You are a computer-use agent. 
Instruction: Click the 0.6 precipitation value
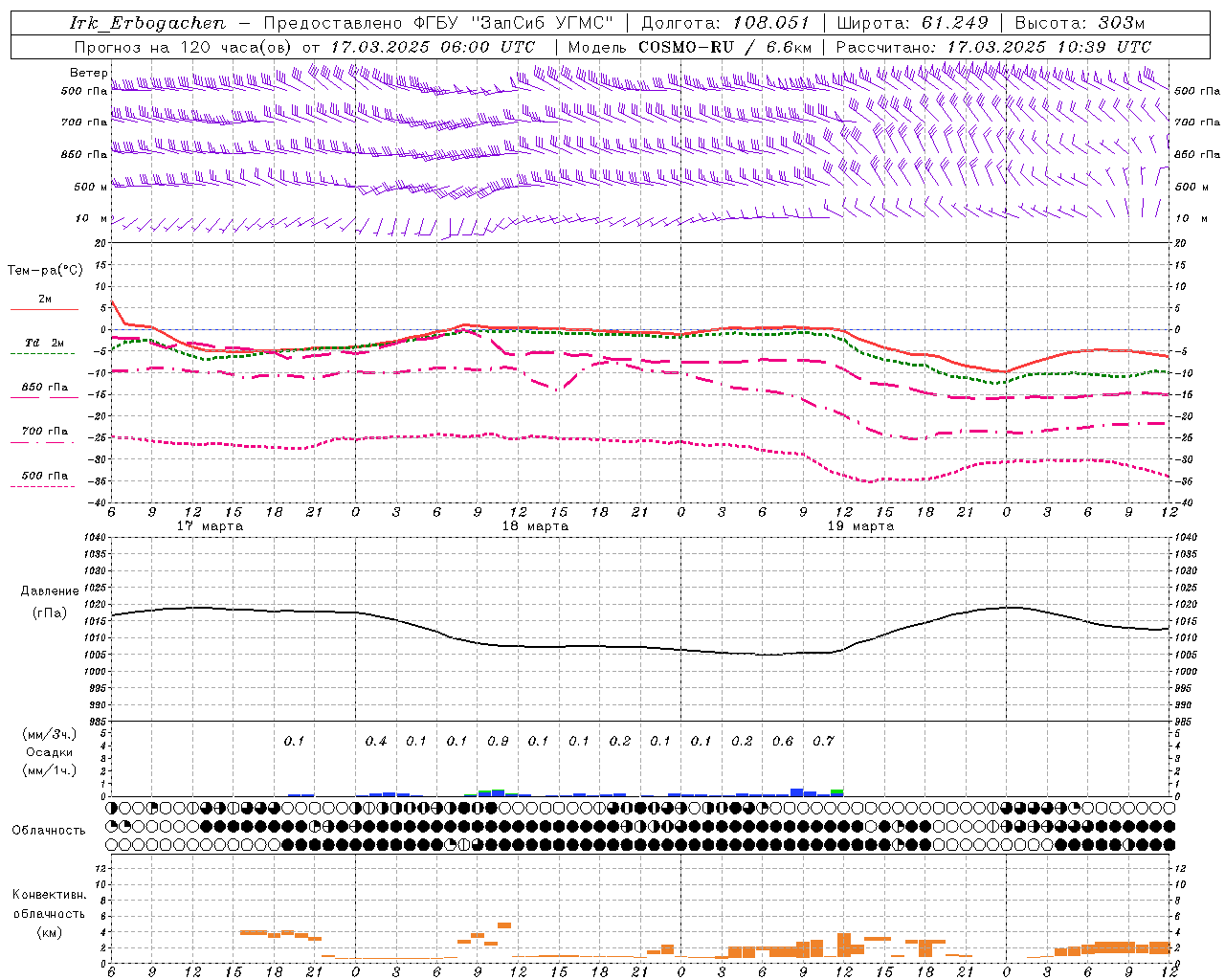point(783,742)
